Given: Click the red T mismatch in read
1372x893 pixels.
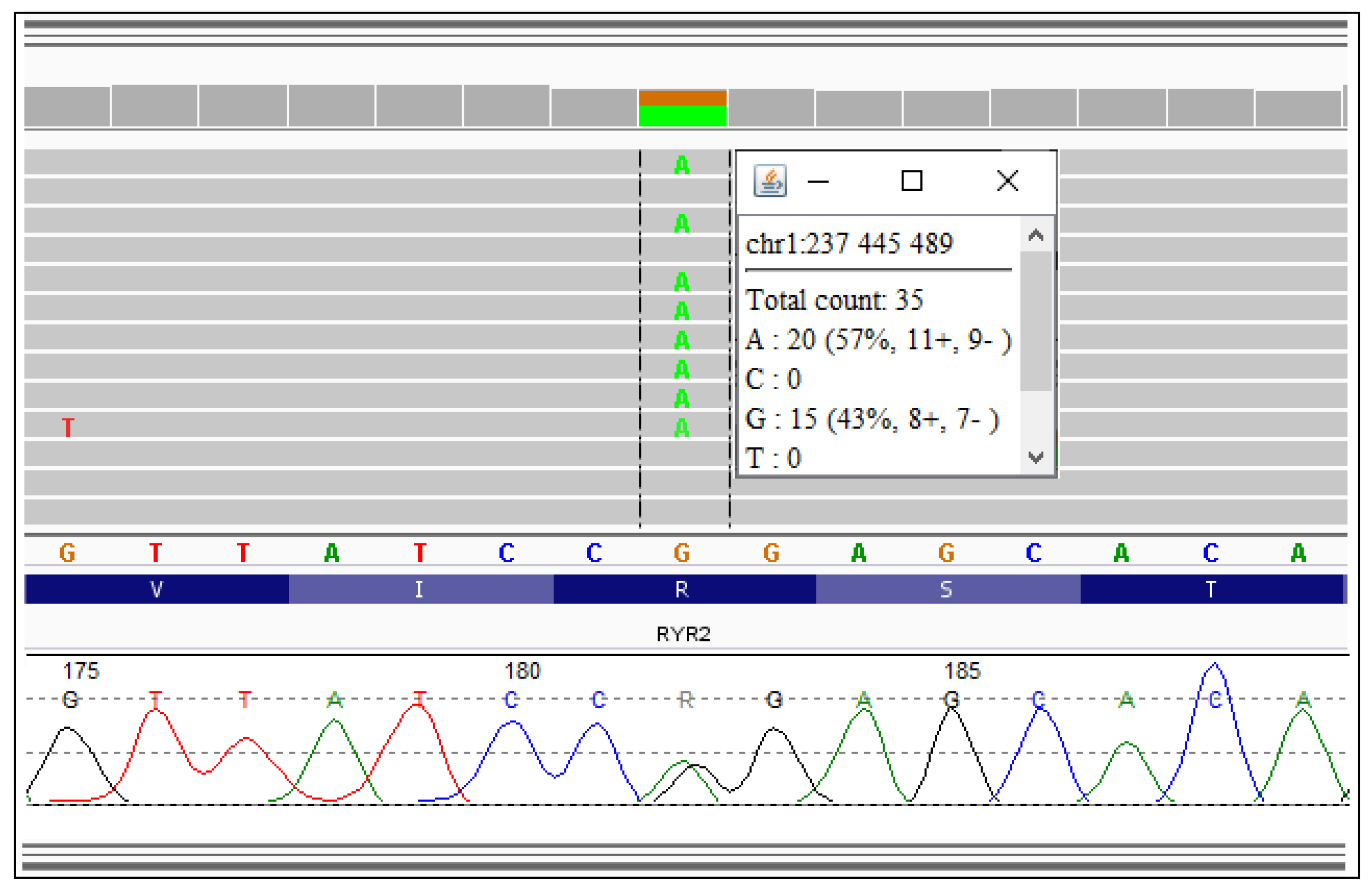Looking at the screenshot, I should point(68,427).
